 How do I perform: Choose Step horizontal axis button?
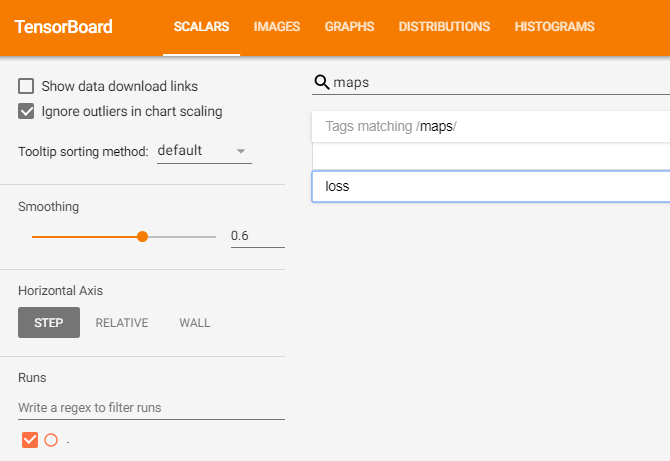click(49, 323)
